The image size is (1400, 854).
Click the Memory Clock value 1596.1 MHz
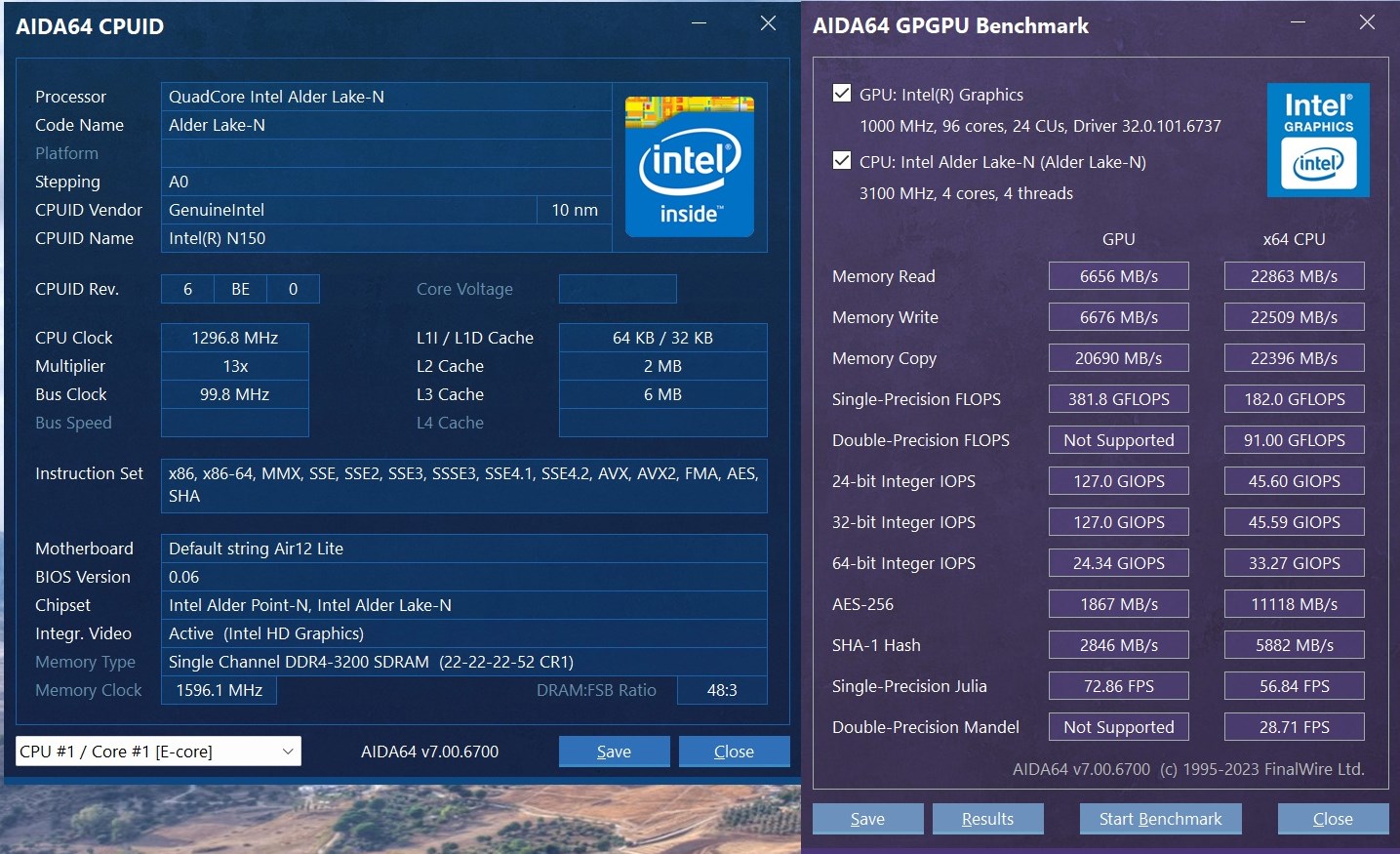pos(220,690)
